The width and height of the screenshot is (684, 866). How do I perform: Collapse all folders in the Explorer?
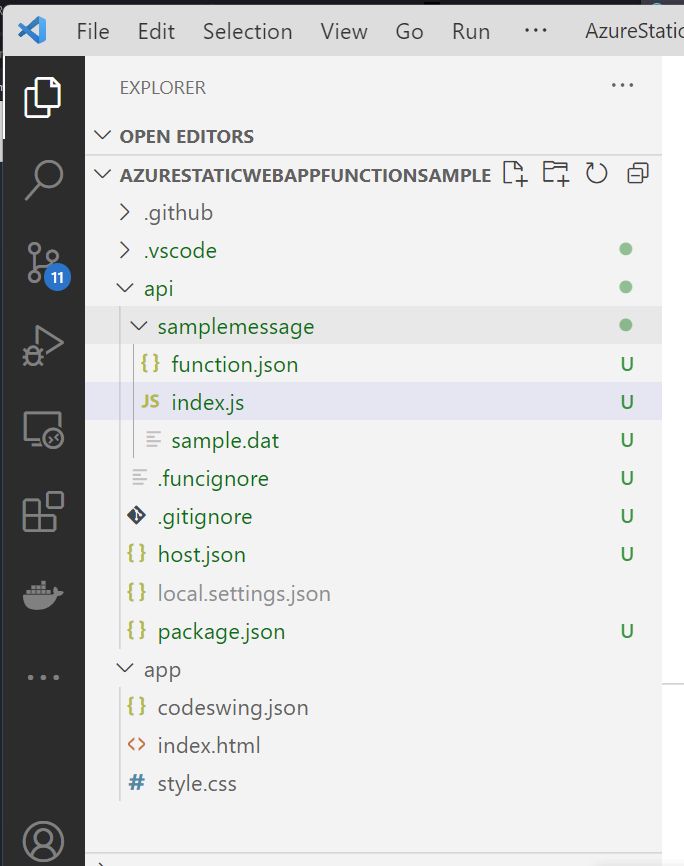click(637, 173)
